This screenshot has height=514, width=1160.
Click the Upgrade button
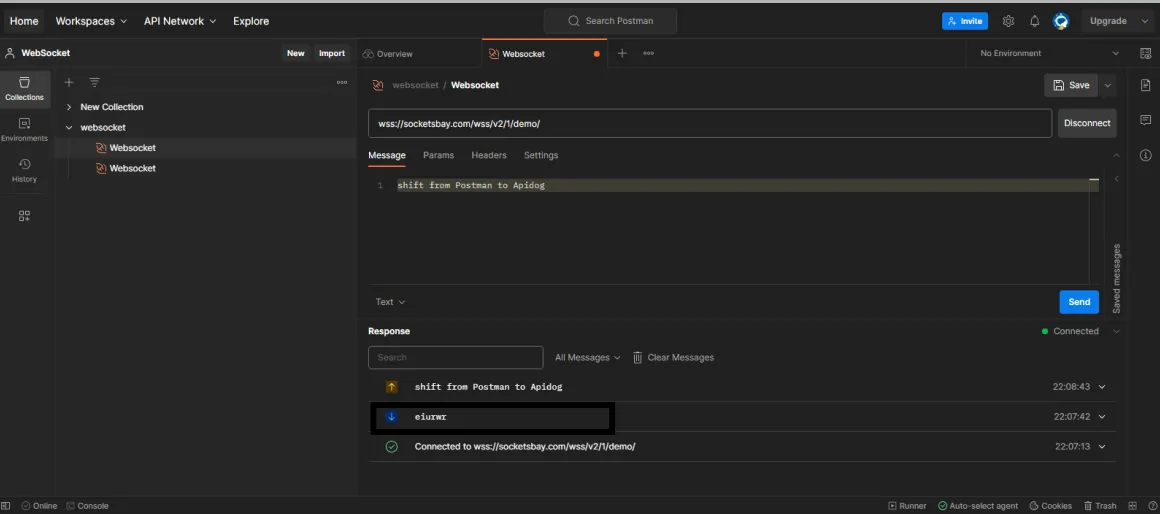1107,21
